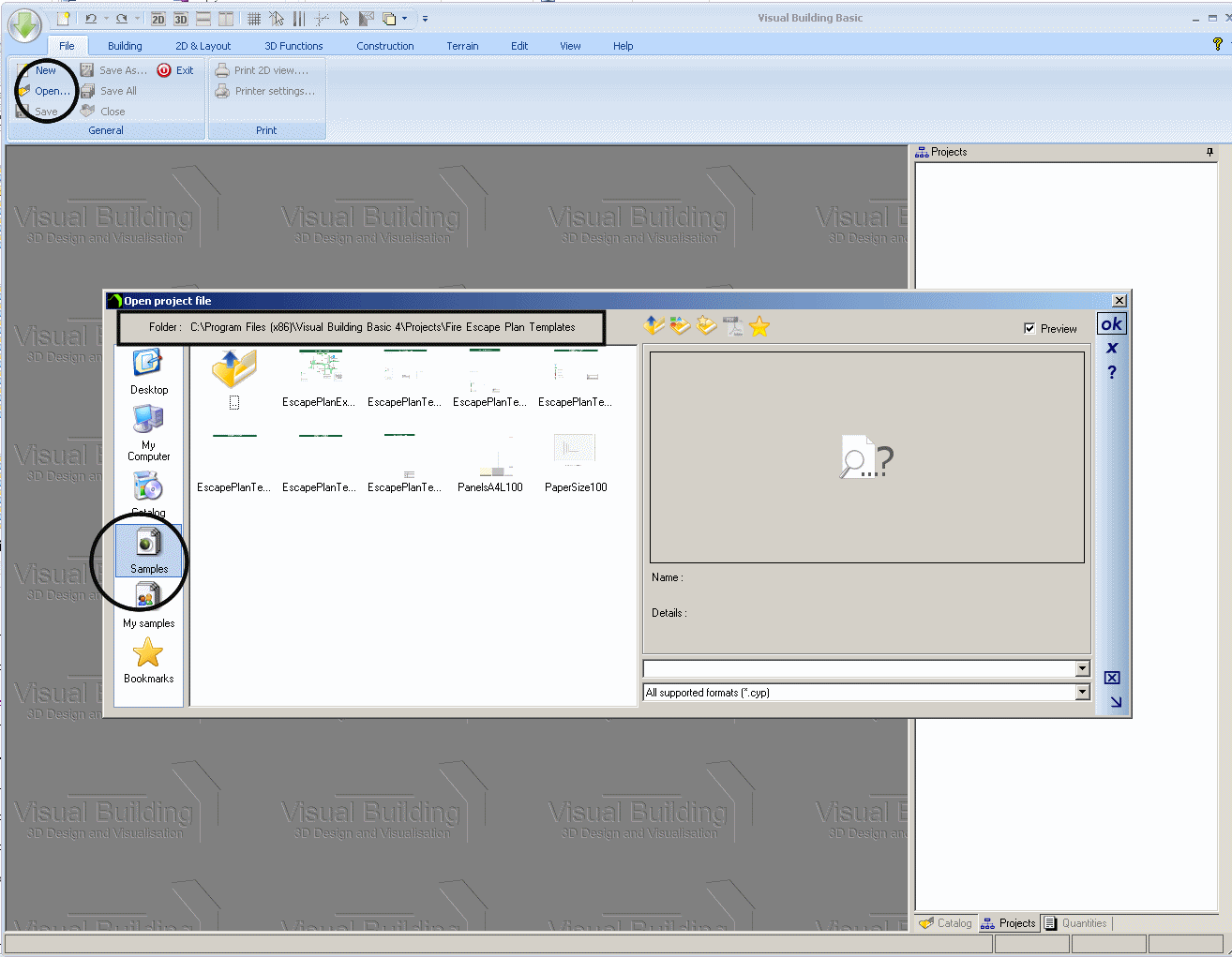Open the Edit ribbon tab
1232x957 pixels.
pyautogui.click(x=519, y=46)
